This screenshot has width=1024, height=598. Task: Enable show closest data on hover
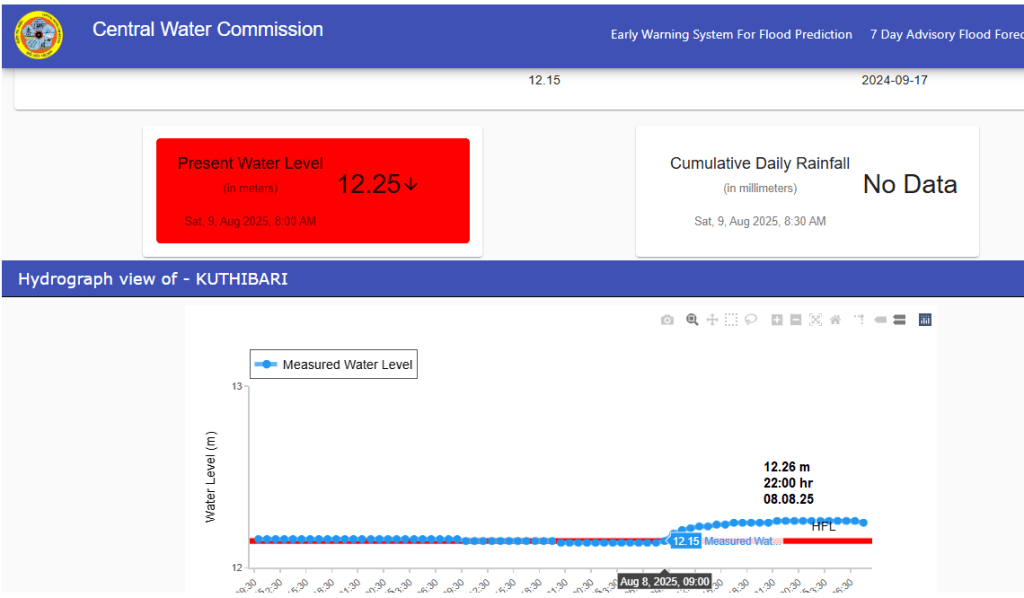881,320
